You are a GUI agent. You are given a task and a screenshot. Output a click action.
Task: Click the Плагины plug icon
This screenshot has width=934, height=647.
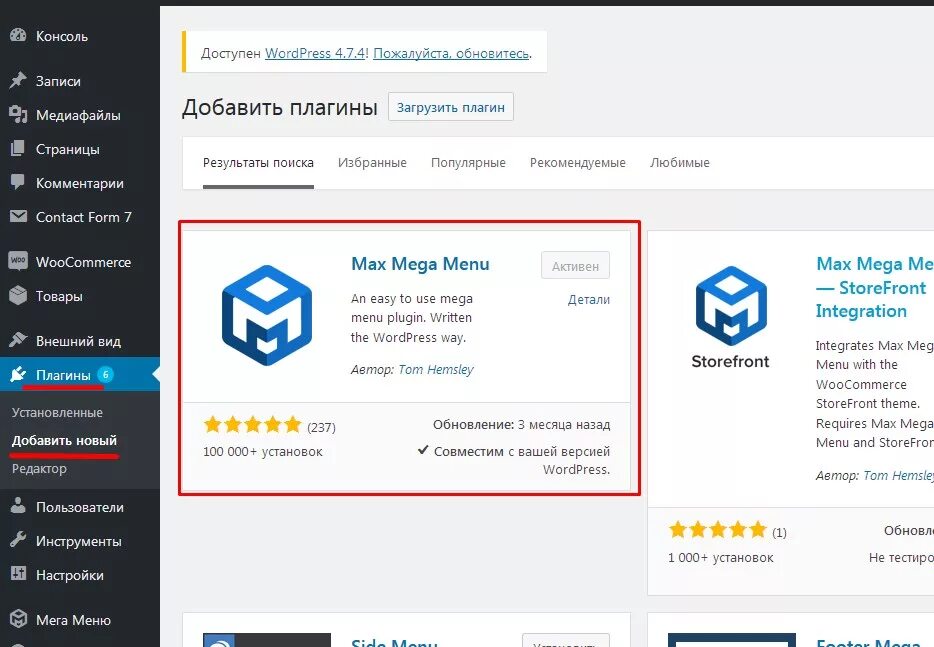pyautogui.click(x=18, y=374)
